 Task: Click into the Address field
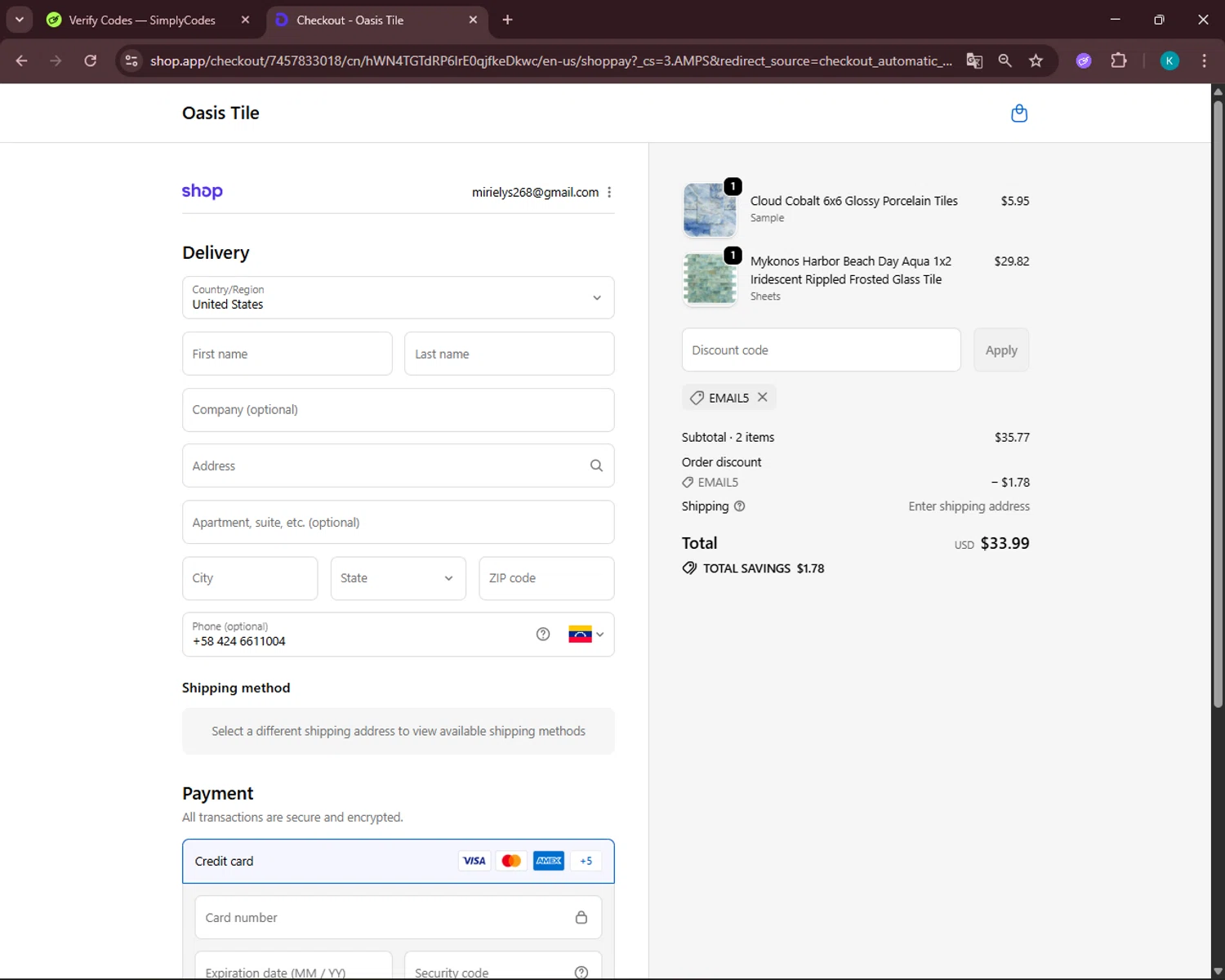[398, 465]
